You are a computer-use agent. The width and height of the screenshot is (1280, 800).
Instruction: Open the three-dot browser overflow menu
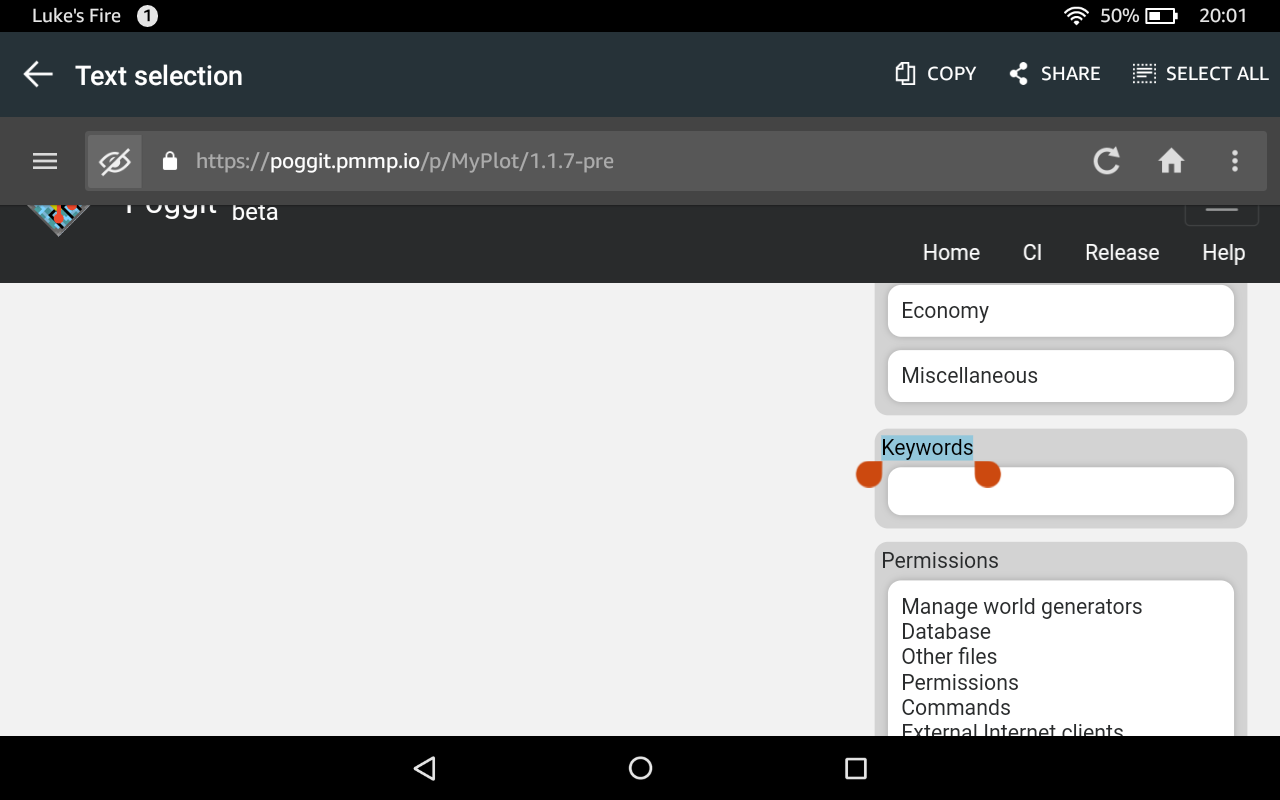coord(1235,161)
